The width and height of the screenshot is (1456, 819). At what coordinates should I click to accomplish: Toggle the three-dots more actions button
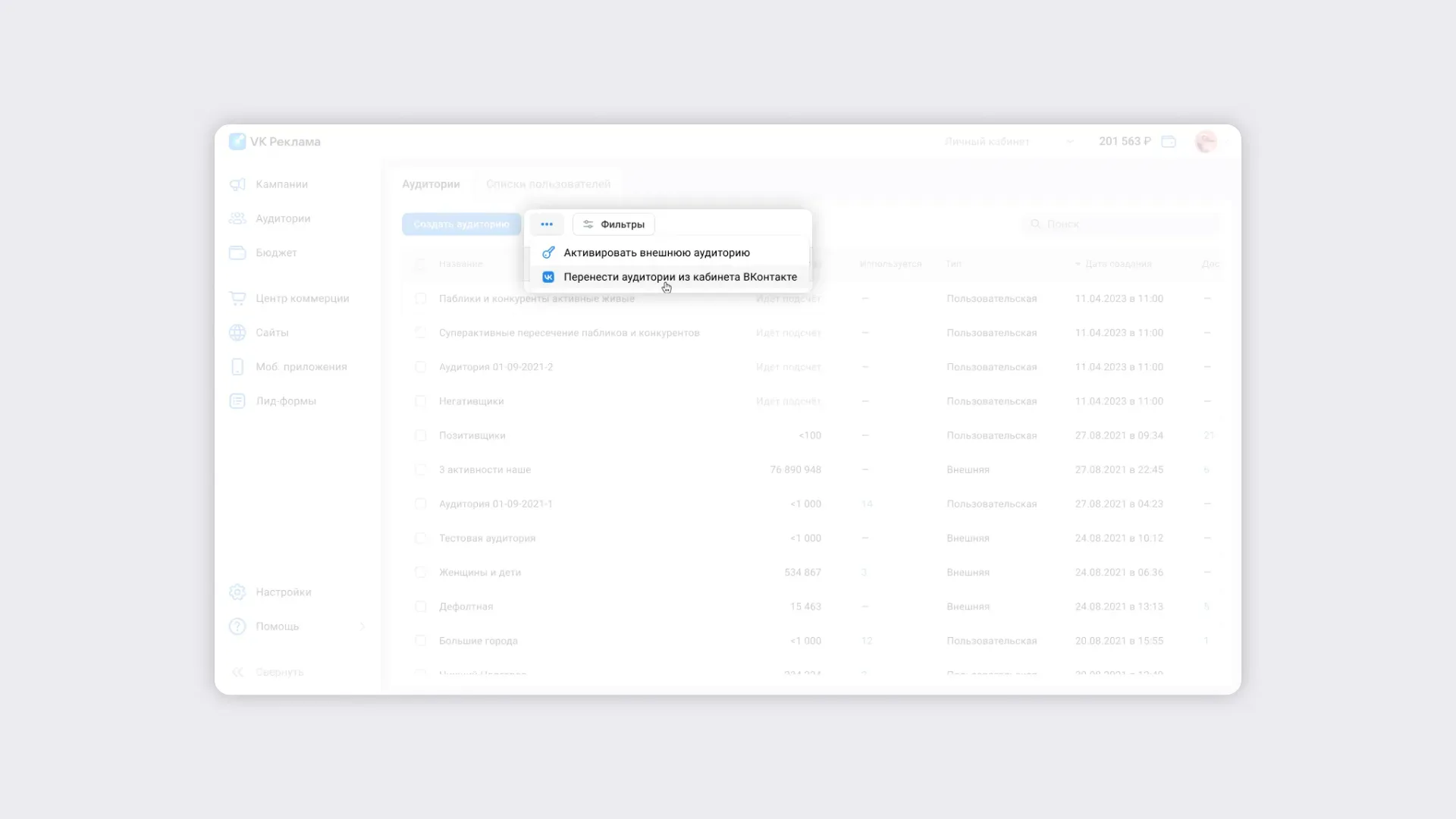(547, 224)
